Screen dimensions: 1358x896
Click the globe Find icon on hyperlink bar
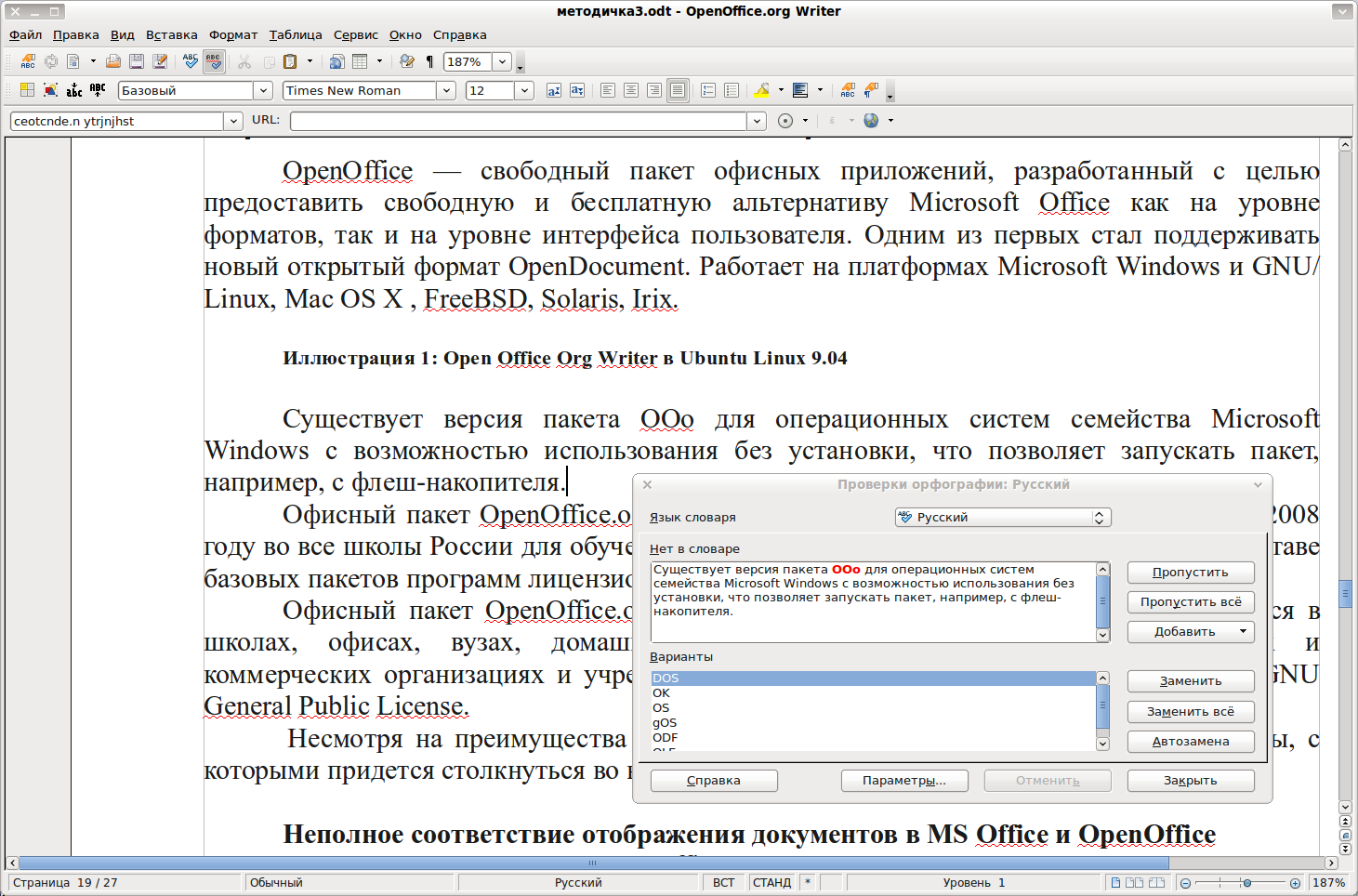[x=871, y=121]
